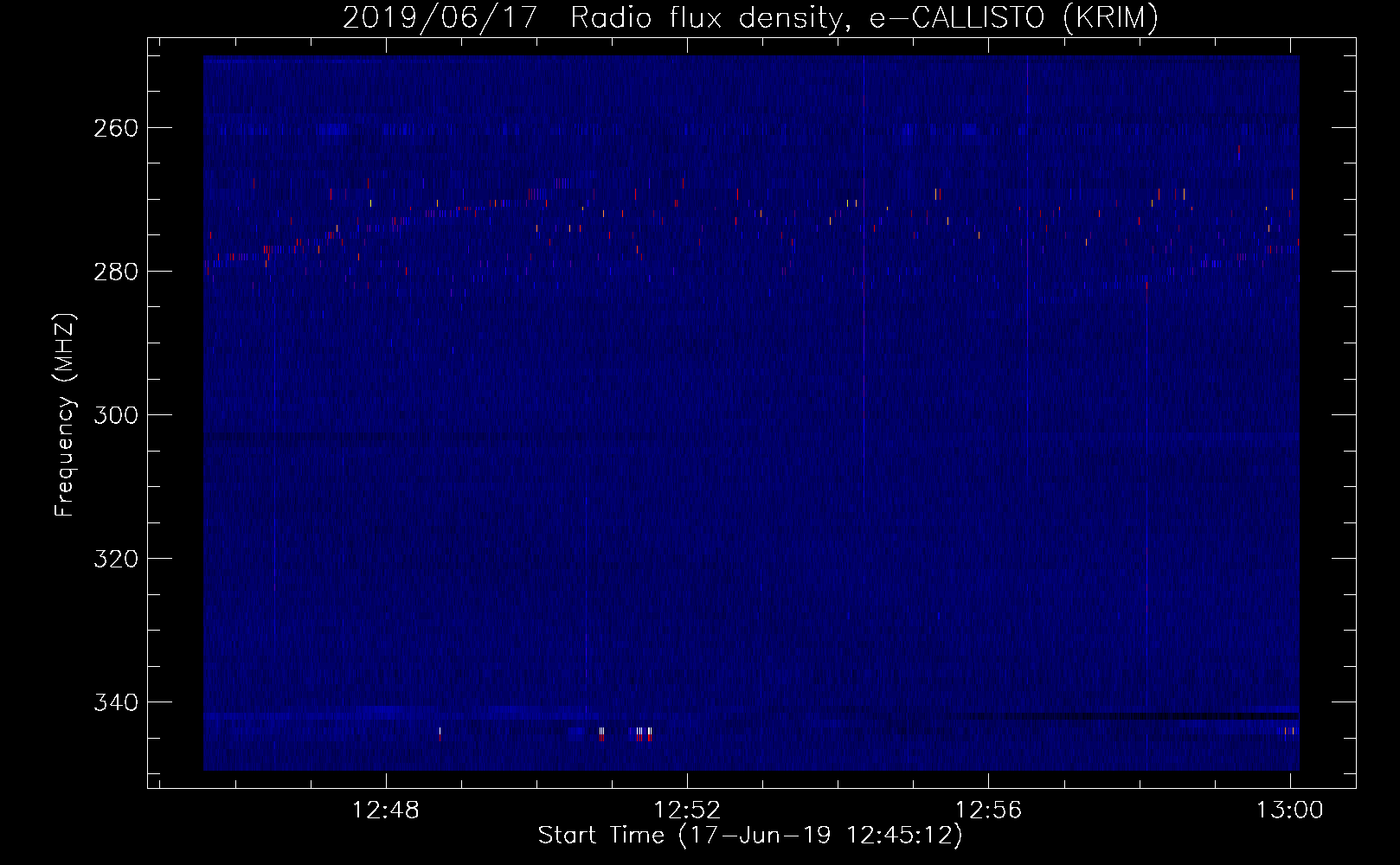Click the 'Start Time (17-Jun-19 12:45:12)' axis label
Screen dimensions: 1400x865
749,836
